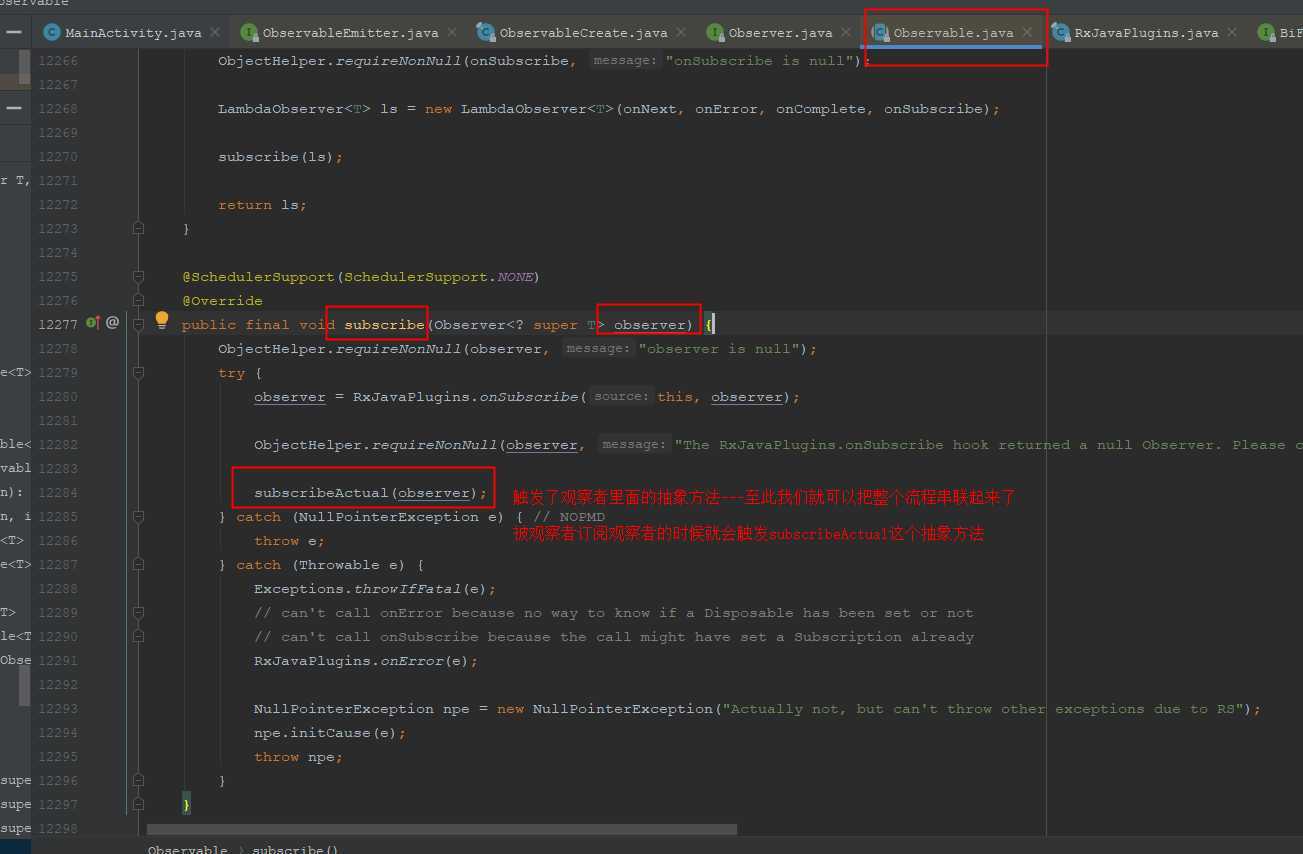
Task: Click the 'throw e;' statement
Action: coord(289,541)
